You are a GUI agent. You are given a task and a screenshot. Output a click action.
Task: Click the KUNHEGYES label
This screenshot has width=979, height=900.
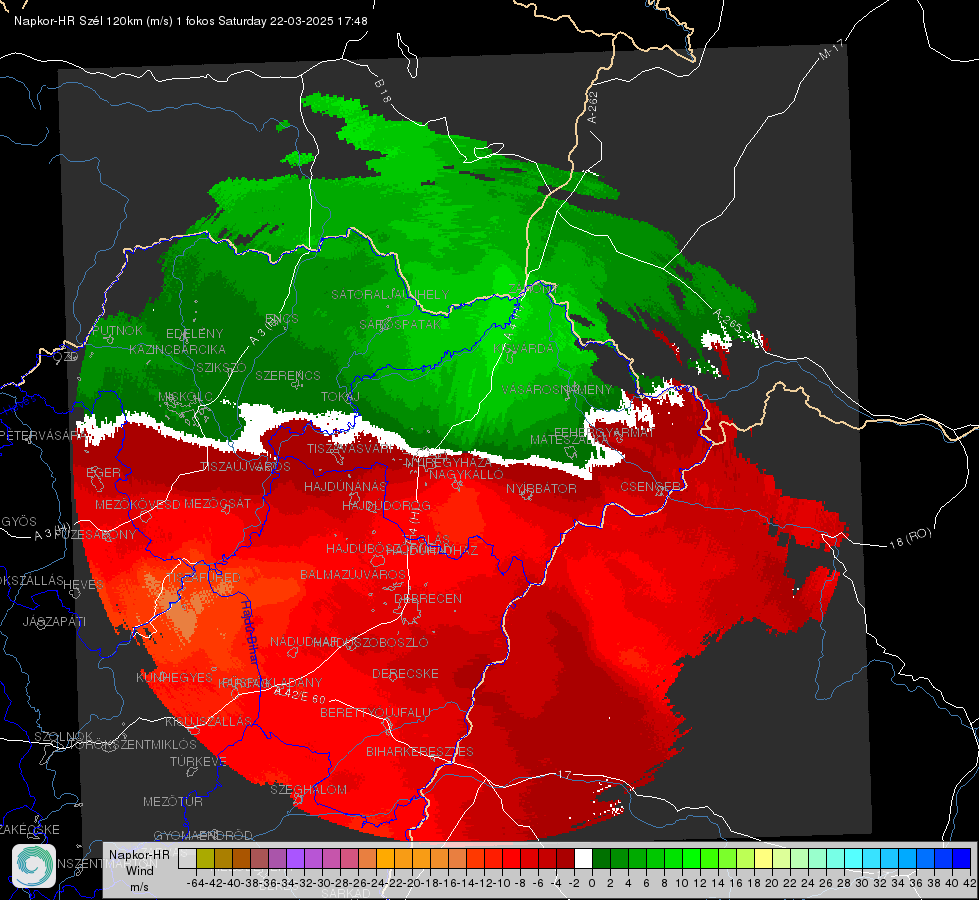(174, 678)
